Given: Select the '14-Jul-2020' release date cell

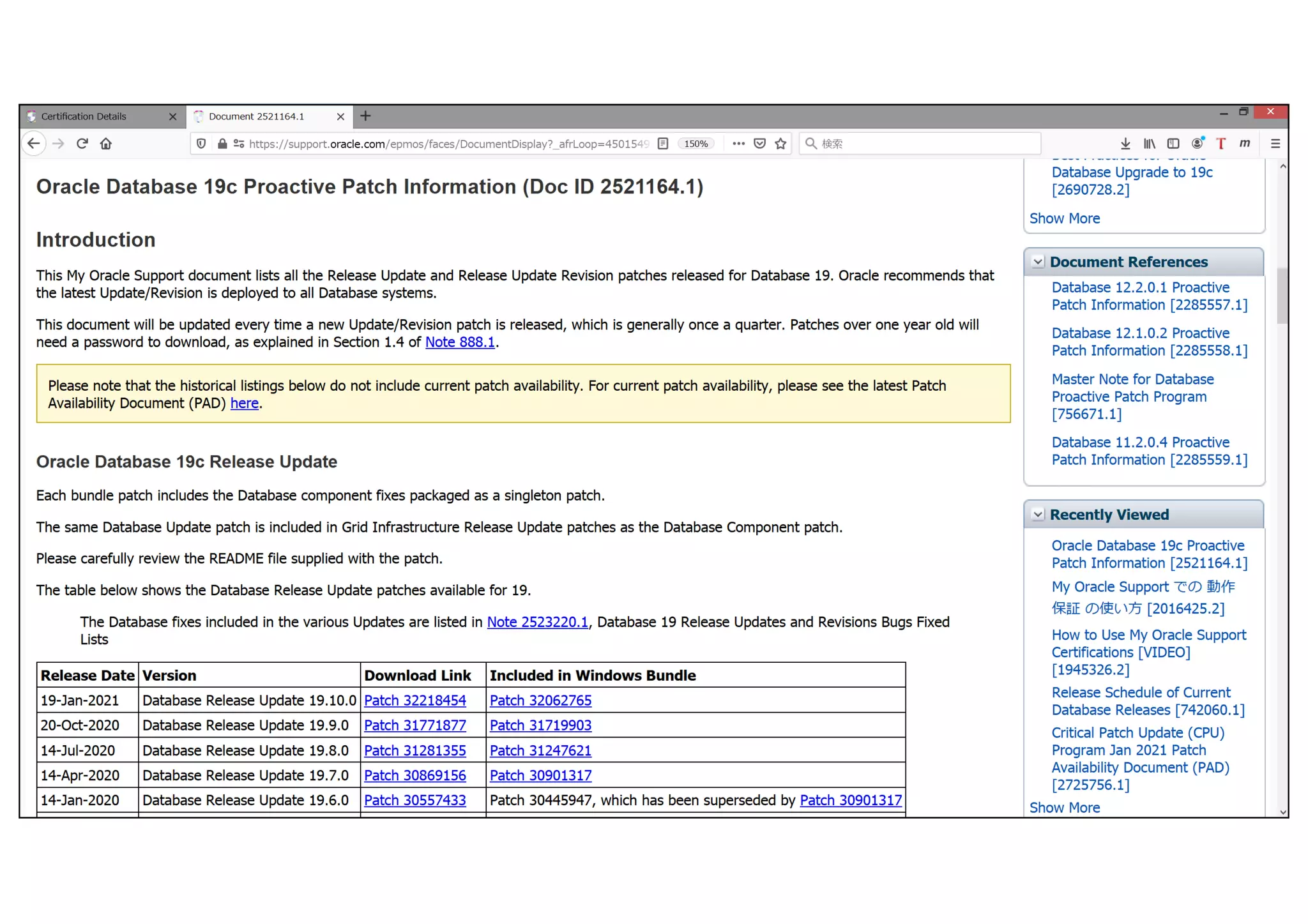Looking at the screenshot, I should pos(87,751).
